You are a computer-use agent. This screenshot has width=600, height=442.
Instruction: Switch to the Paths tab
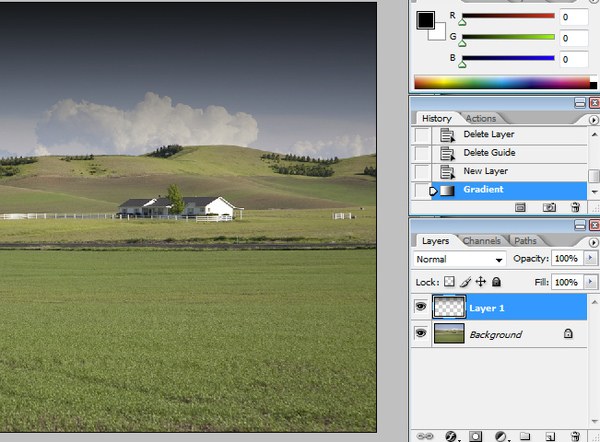click(x=525, y=241)
